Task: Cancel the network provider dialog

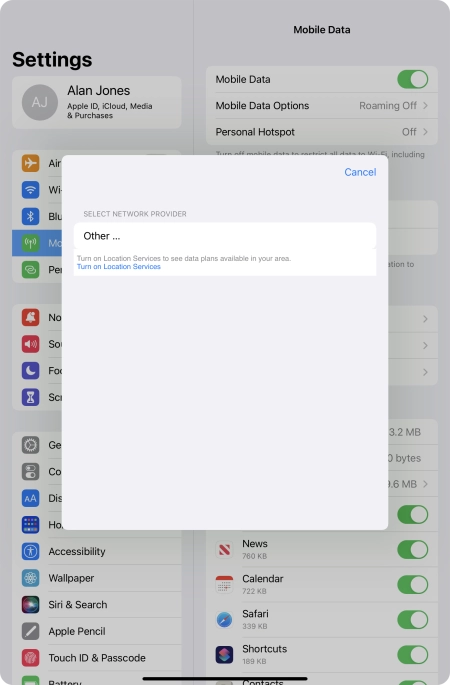Action: (360, 172)
